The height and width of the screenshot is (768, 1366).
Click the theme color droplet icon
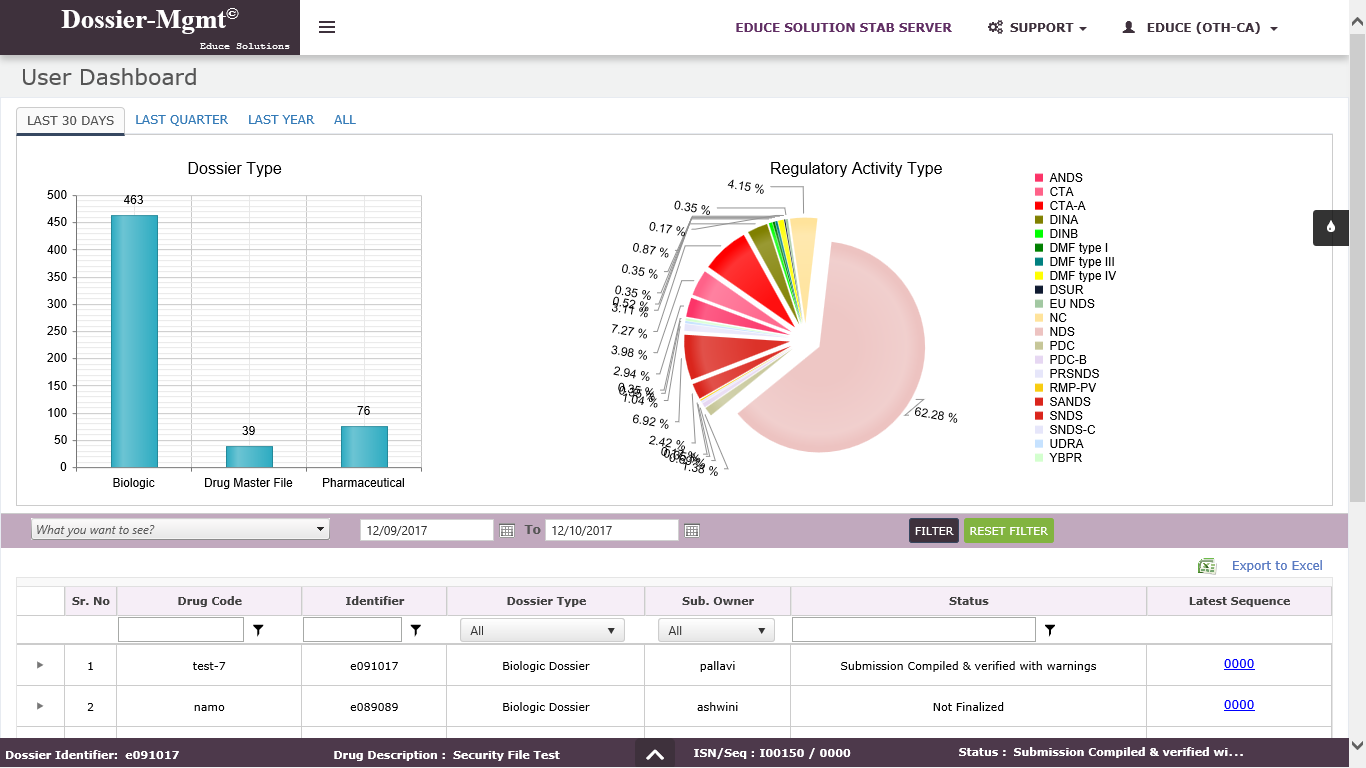click(x=1331, y=227)
